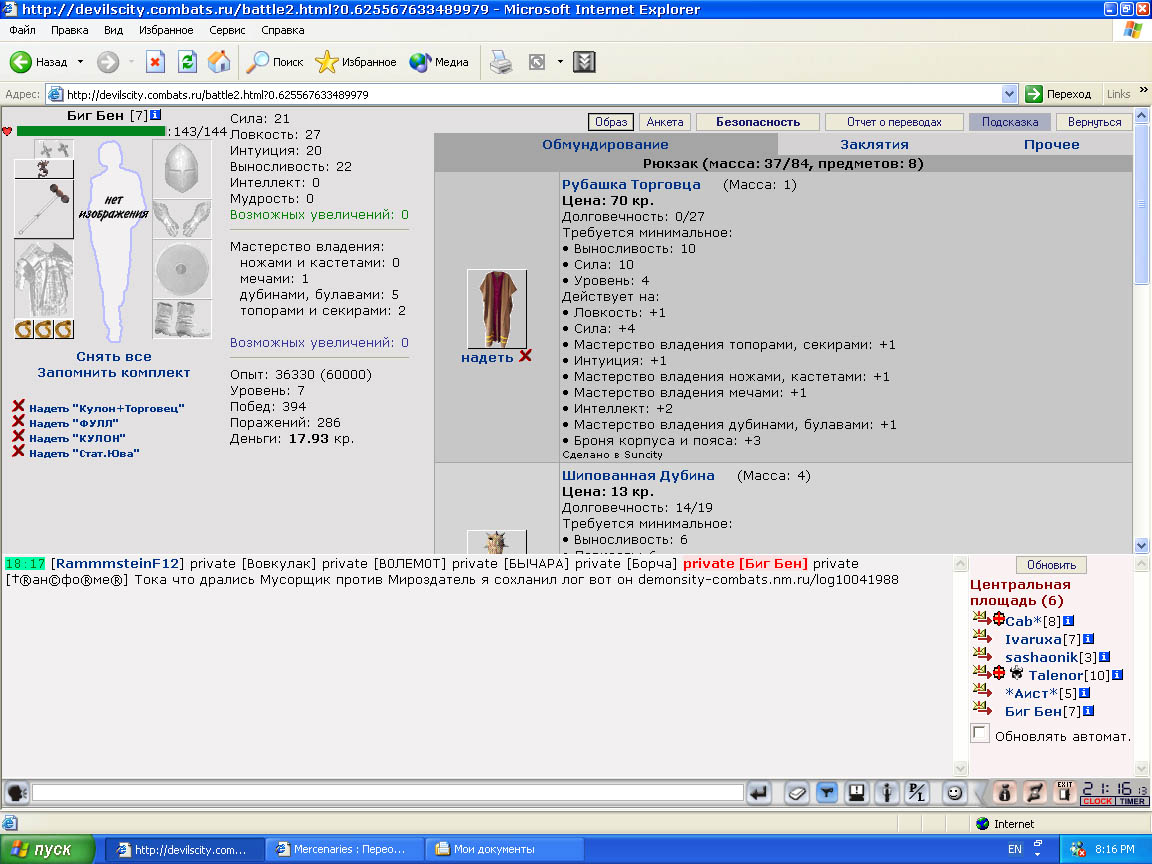
Task: Open the Файл menu
Action: point(23,30)
